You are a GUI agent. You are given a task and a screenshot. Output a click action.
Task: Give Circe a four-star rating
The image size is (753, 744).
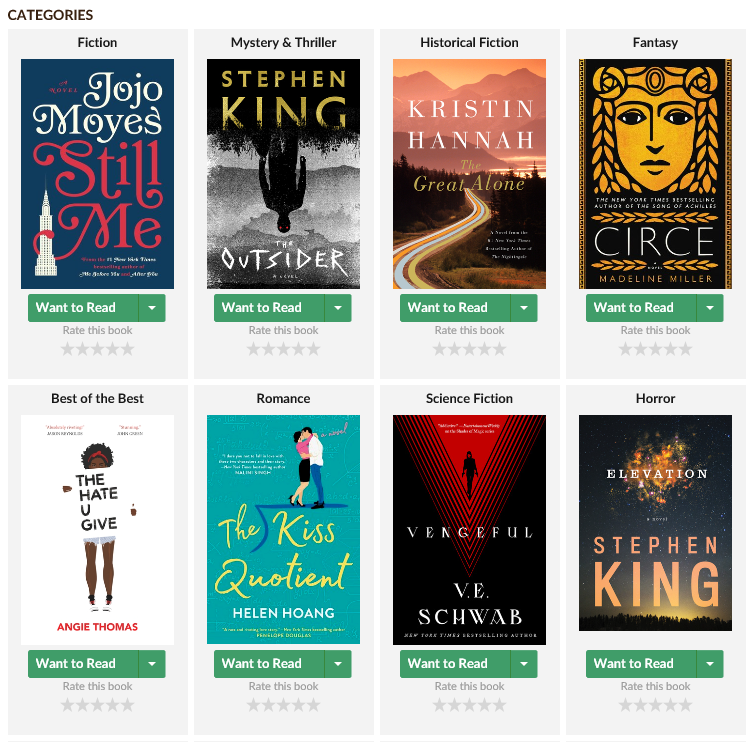[x=670, y=349]
